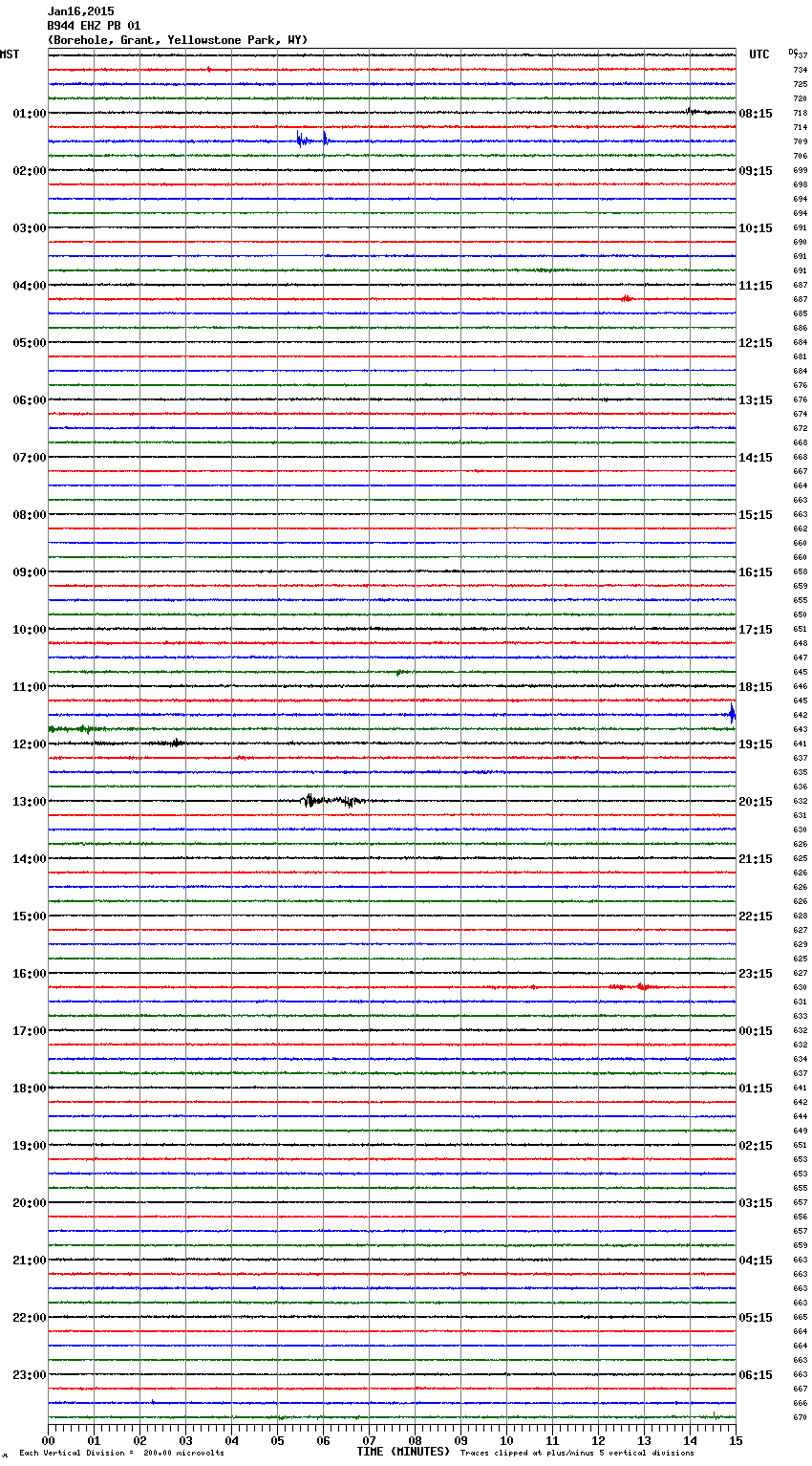Select the 08:00 MST hour label
The width and height of the screenshot is (812, 1466).
pos(30,515)
